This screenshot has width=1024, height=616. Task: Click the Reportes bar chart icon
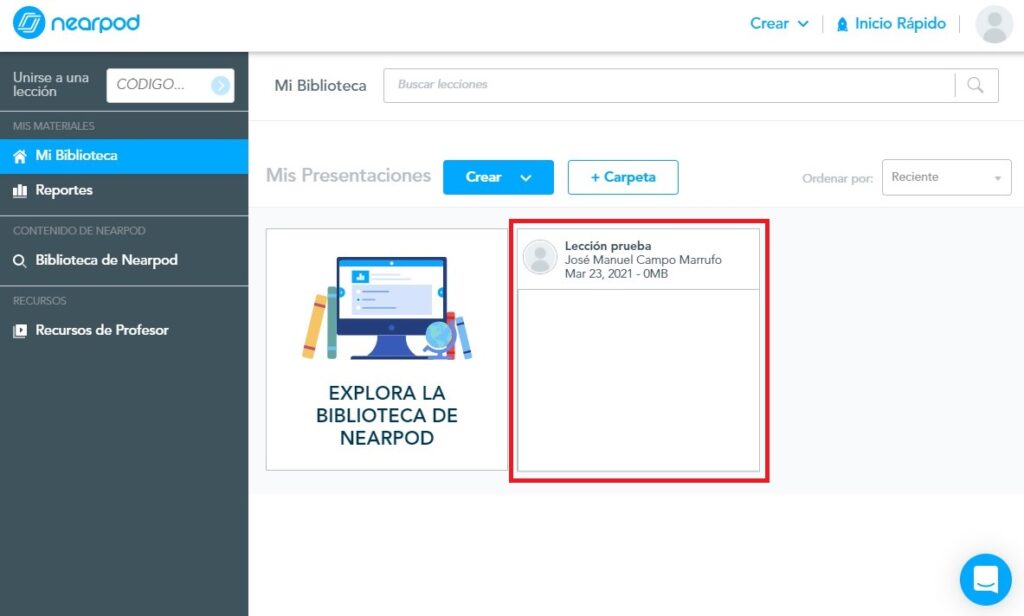20,190
